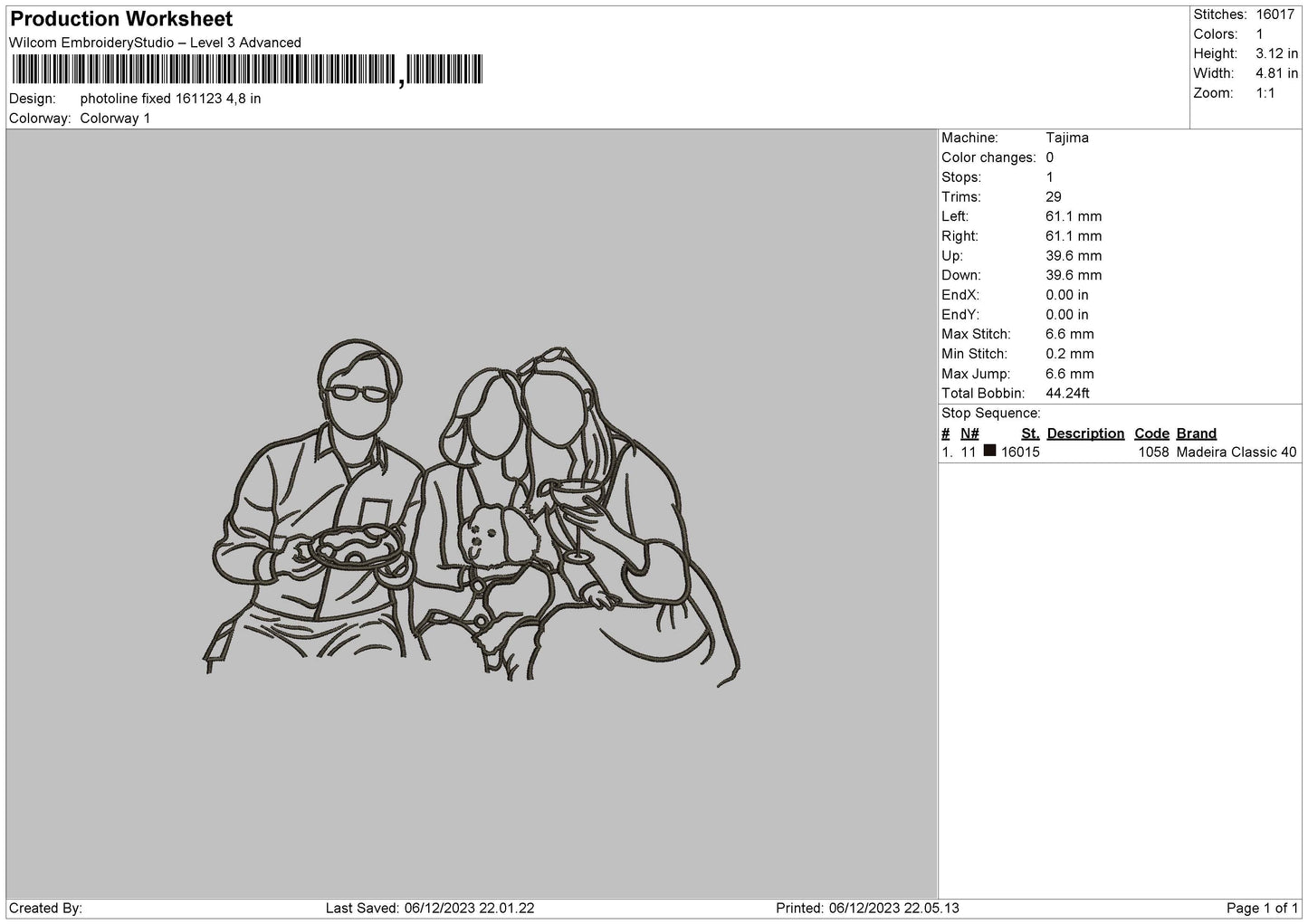Viewport: 1308px width, 924px height.
Task: Click the 'Colorway 1' value
Action: click(x=115, y=119)
